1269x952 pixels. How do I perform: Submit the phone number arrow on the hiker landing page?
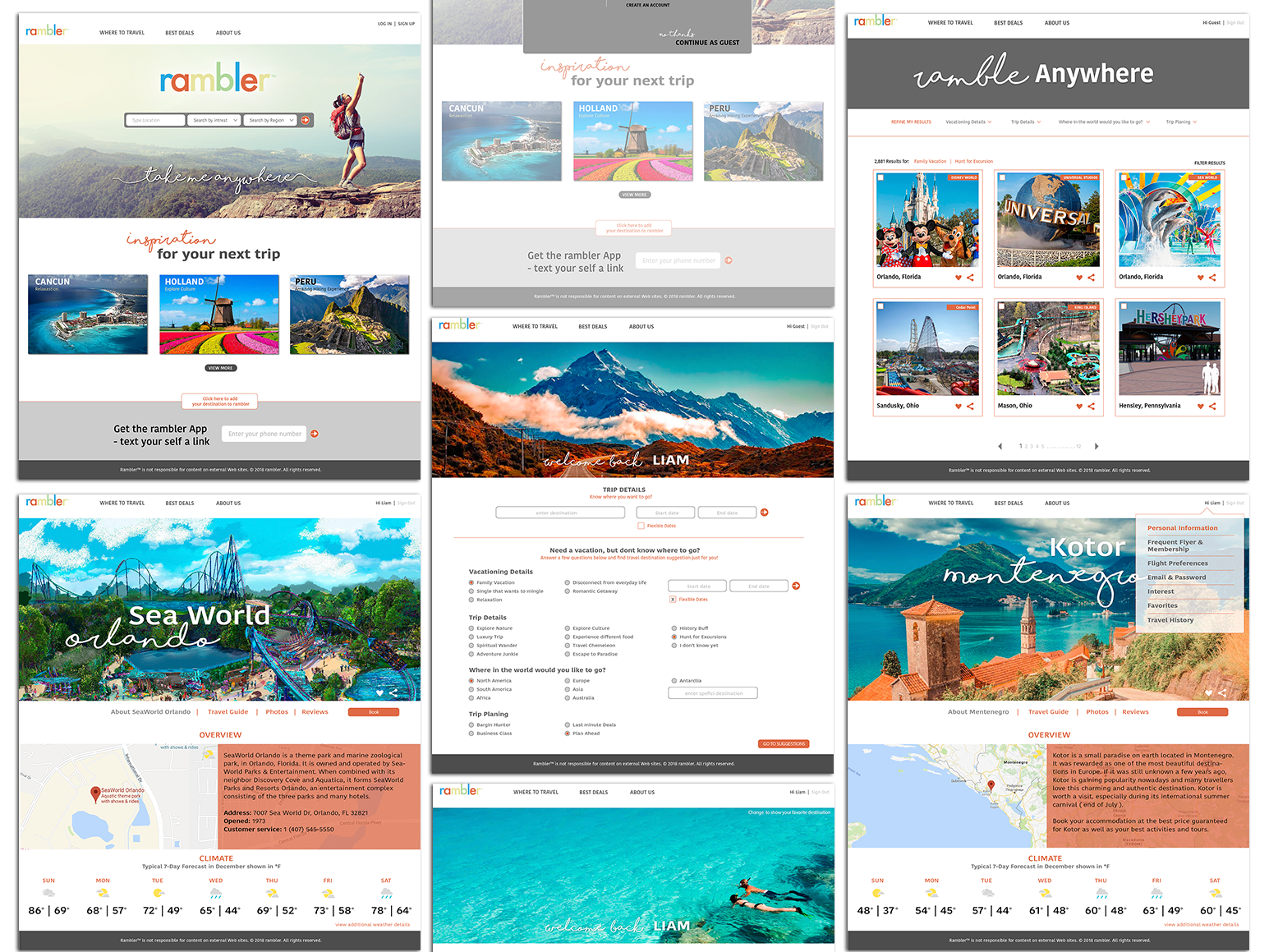coord(315,434)
